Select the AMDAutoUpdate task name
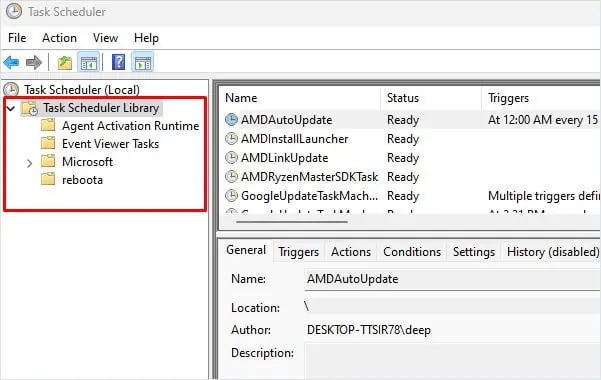 (286, 120)
